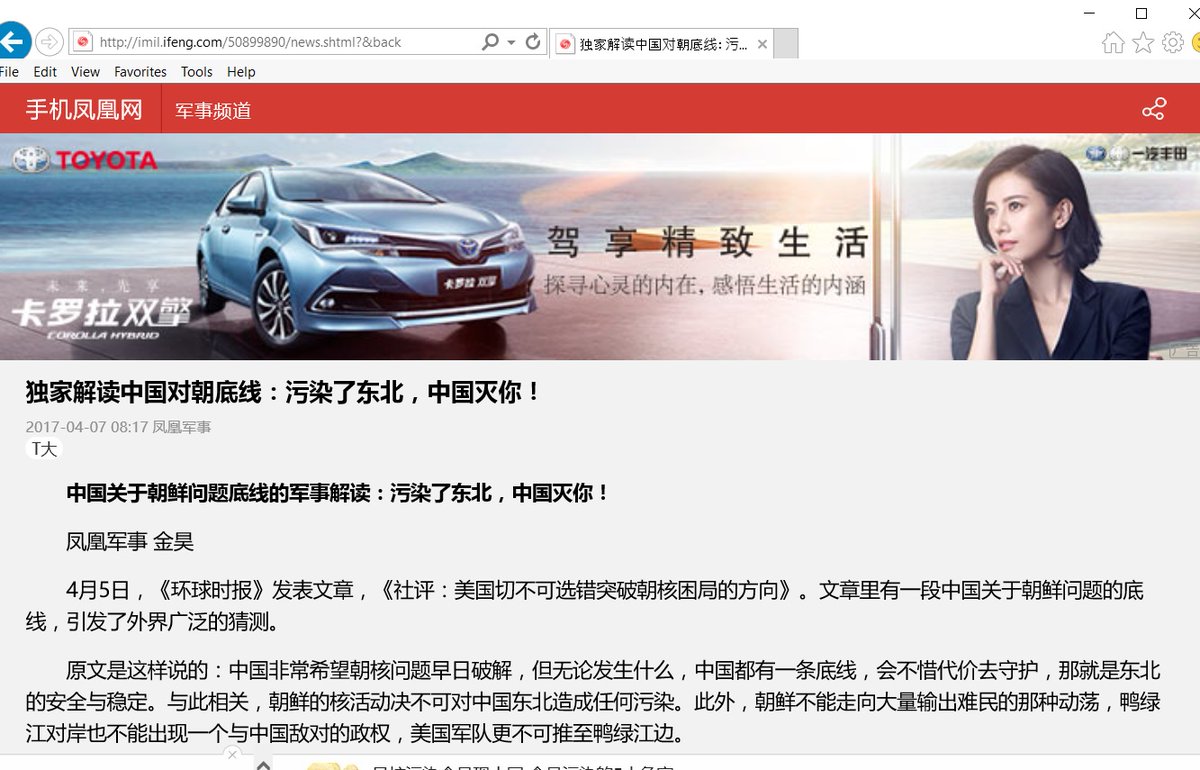Click the 凤凰军事 source label beside date
1200x770 pixels.
pos(182,427)
